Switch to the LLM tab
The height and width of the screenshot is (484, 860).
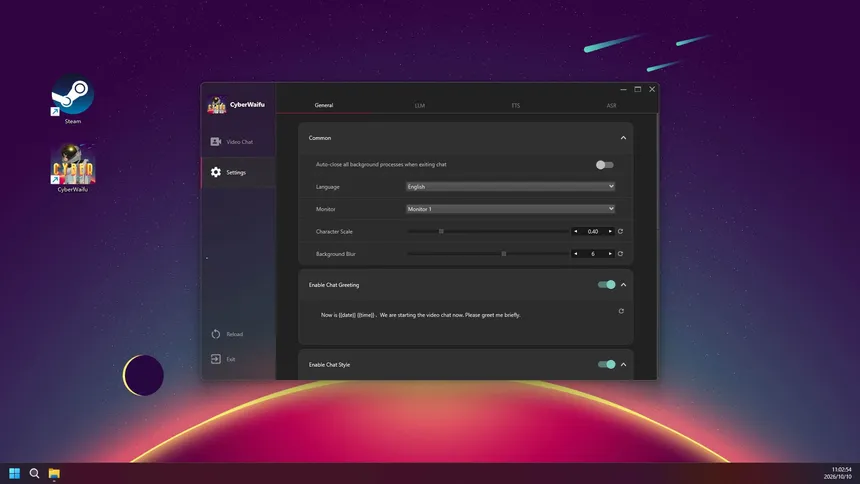pos(420,105)
